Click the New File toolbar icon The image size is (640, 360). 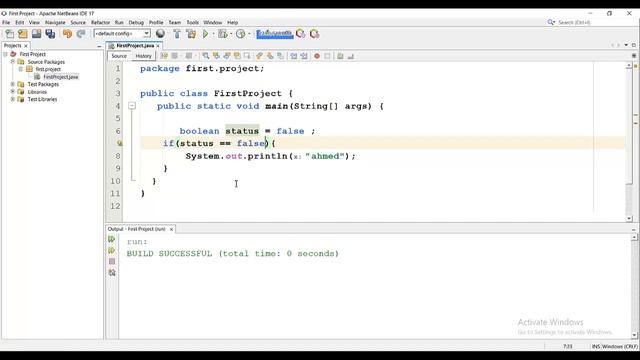(9, 34)
